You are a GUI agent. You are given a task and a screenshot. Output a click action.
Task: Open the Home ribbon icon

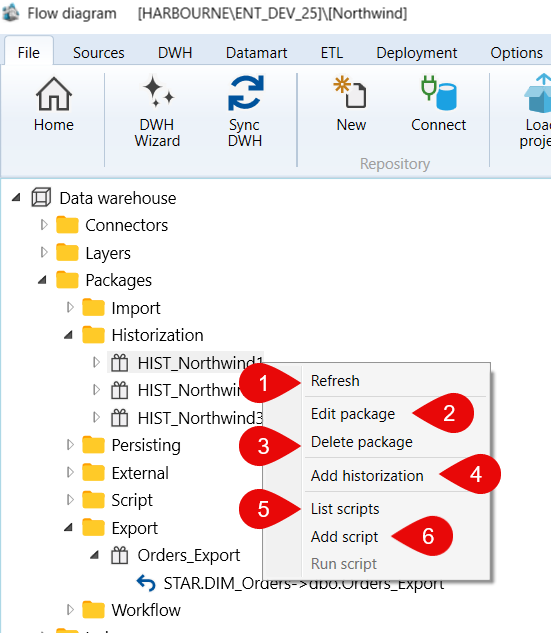click(54, 94)
